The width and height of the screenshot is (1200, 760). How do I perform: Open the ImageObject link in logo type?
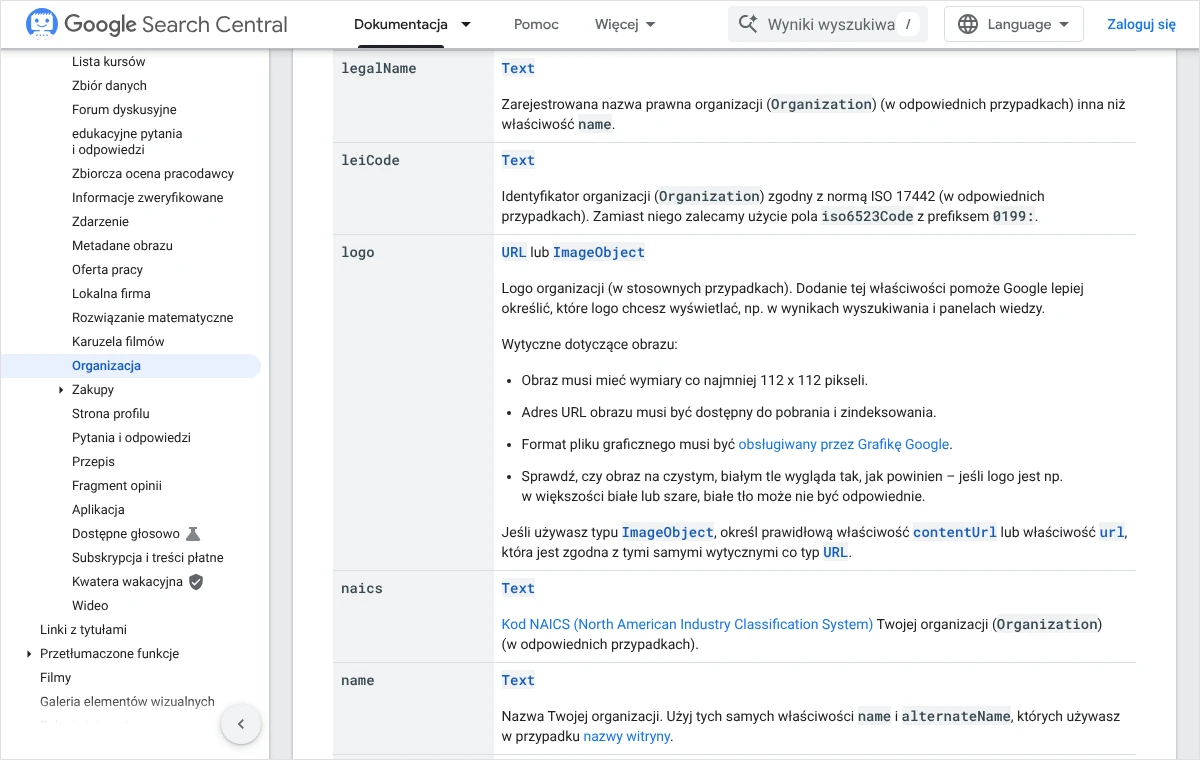pyautogui.click(x=599, y=252)
